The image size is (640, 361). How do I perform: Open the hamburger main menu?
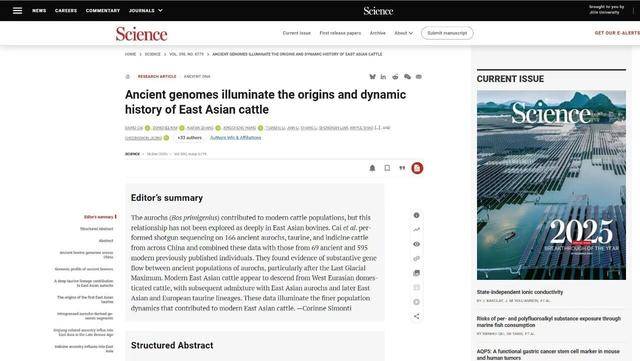click(x=17, y=11)
